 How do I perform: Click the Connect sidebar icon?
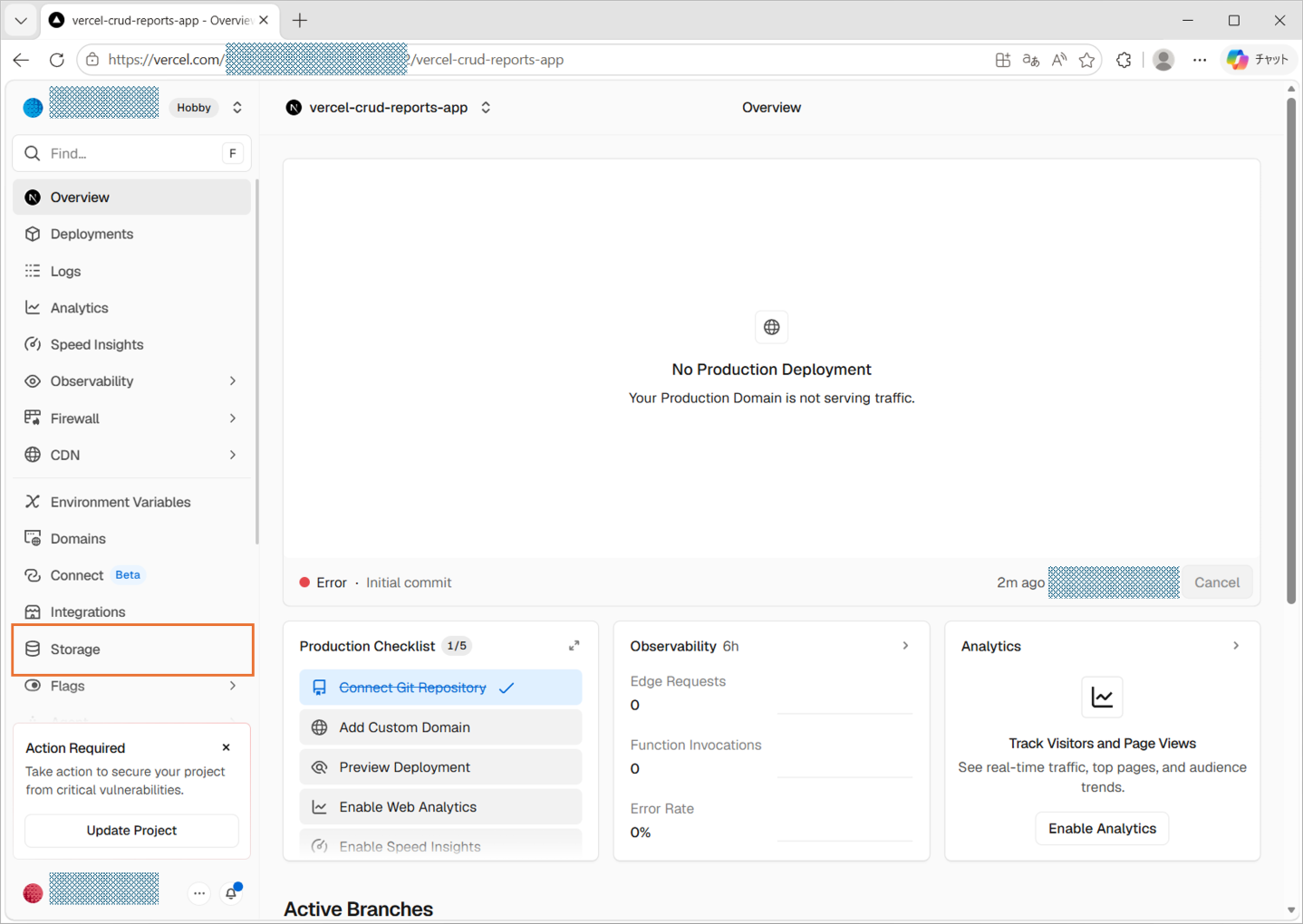(33, 575)
